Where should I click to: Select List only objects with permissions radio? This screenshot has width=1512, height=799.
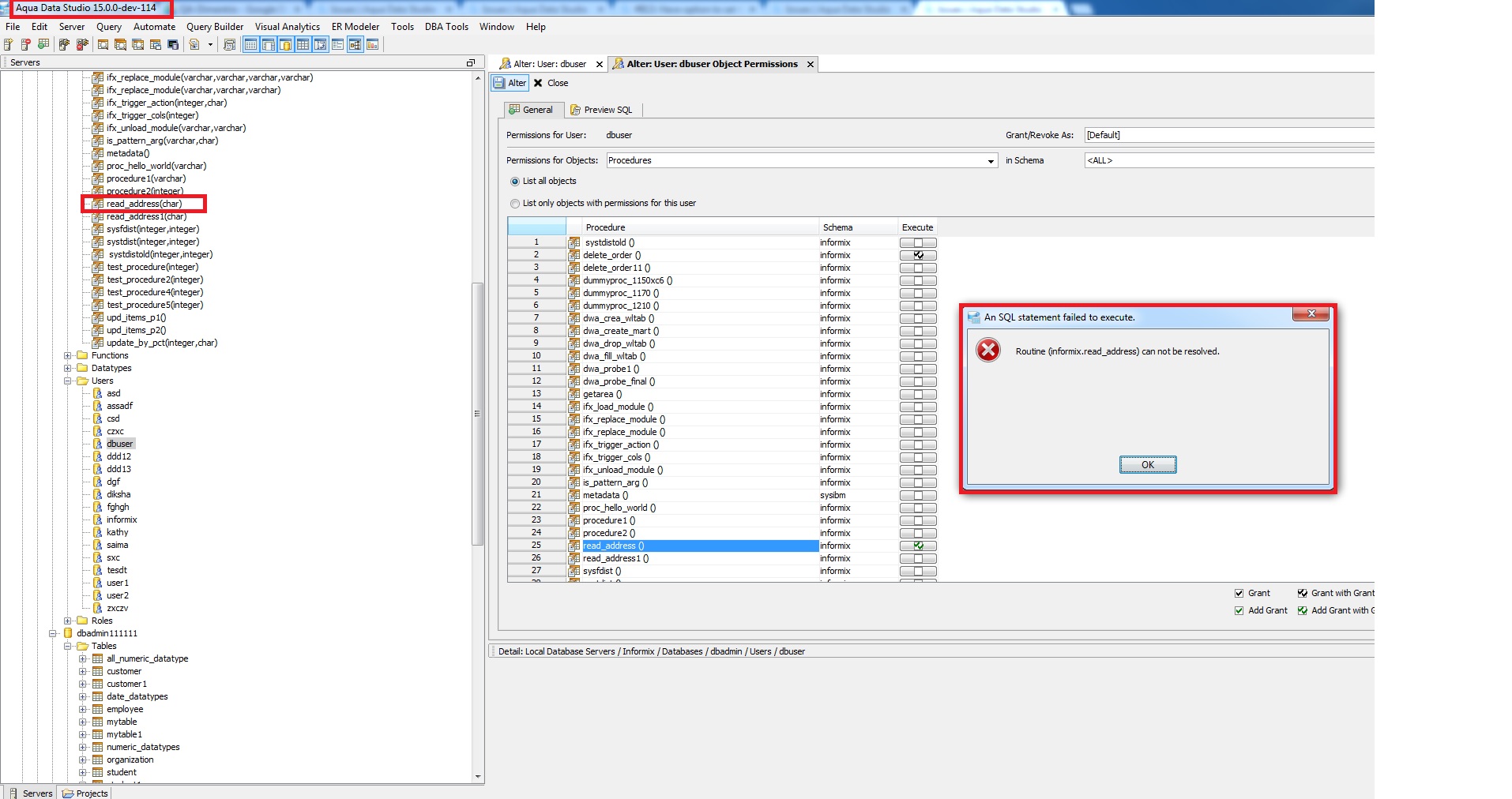515,204
